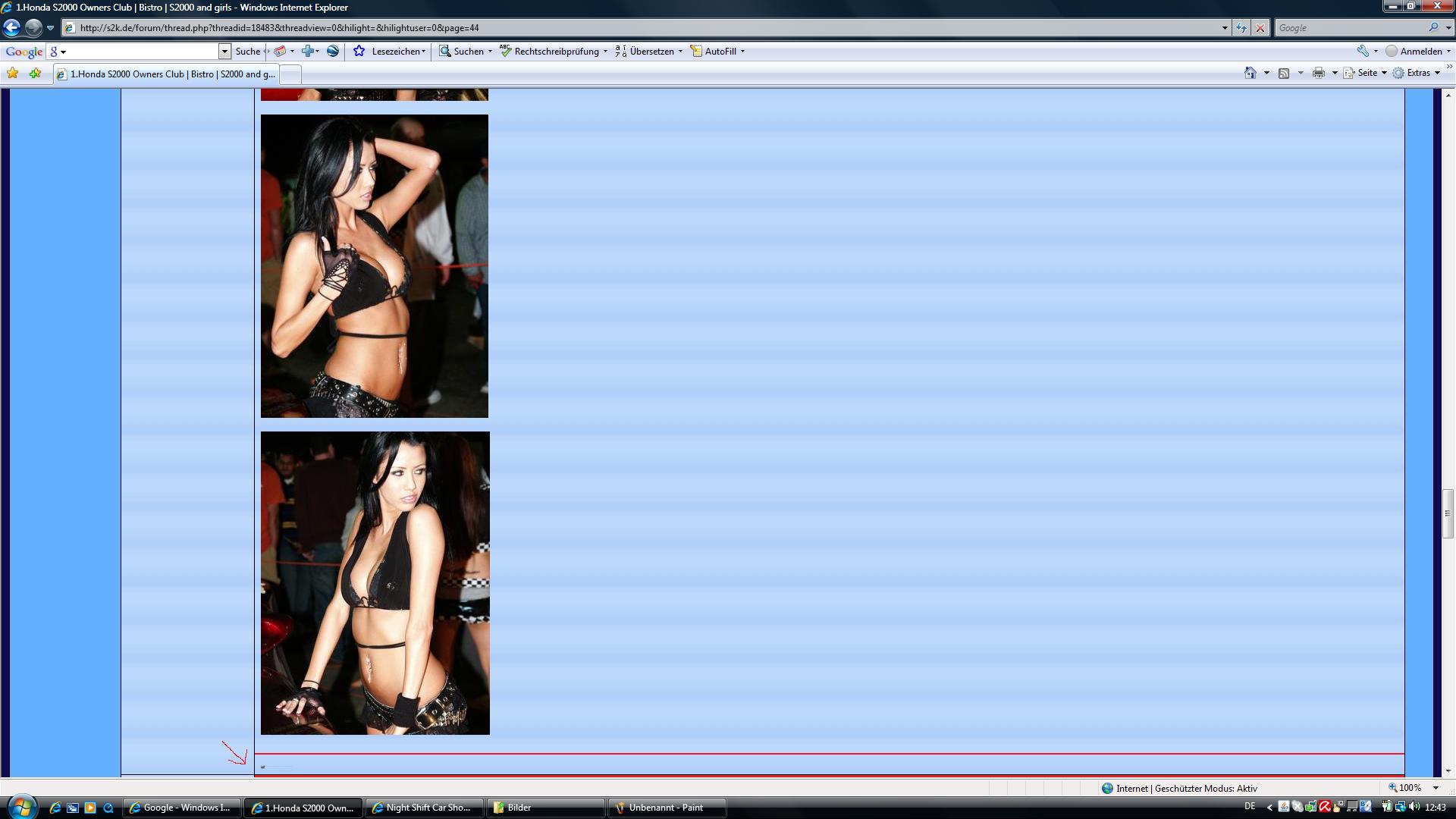Click the Print icon in command bar
This screenshot has width=1456, height=819.
pyautogui.click(x=1318, y=73)
